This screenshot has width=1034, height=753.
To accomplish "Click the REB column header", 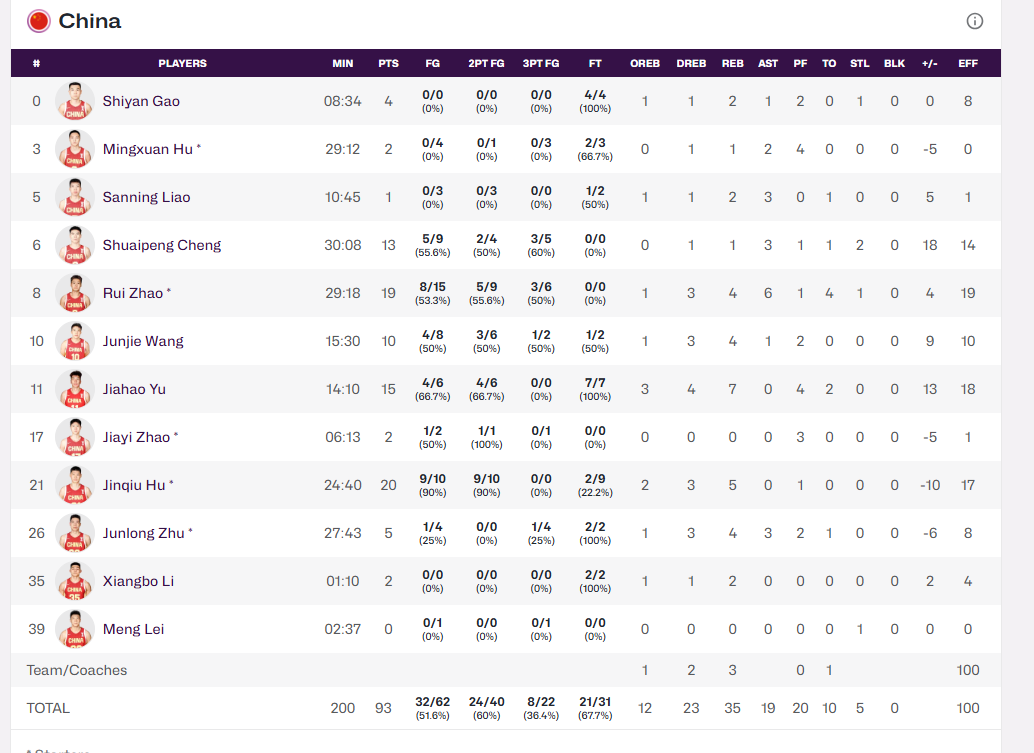I will (732, 63).
